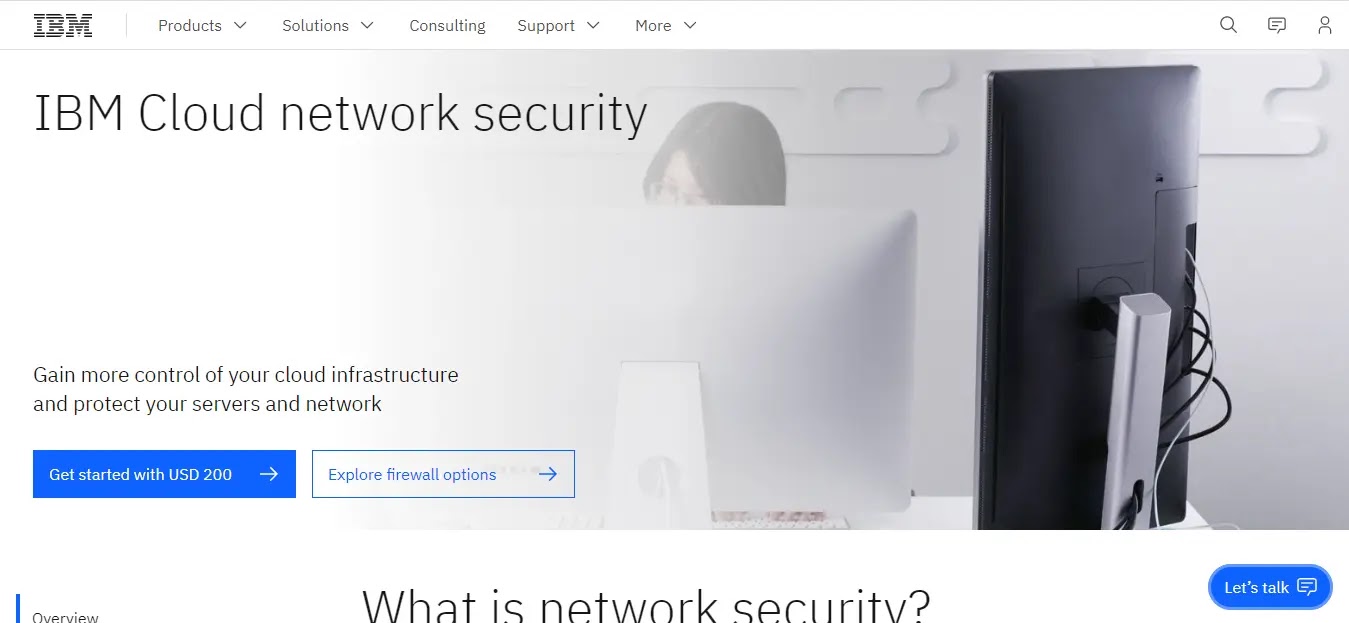Open the Solutions menu label

pos(315,25)
